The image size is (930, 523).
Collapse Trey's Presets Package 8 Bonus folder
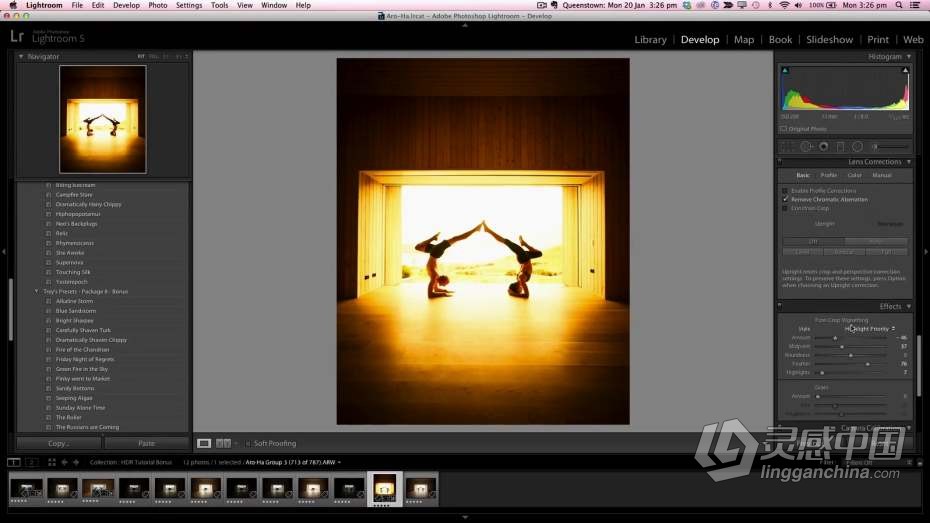[36, 291]
